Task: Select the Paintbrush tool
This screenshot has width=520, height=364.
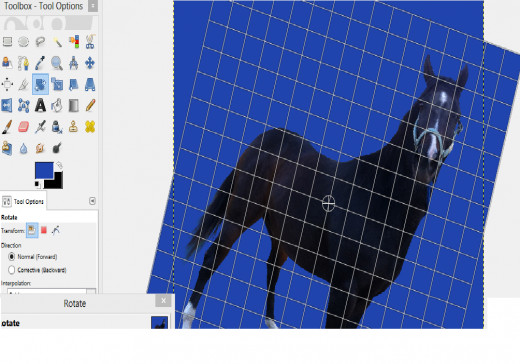Action: [x=7, y=127]
